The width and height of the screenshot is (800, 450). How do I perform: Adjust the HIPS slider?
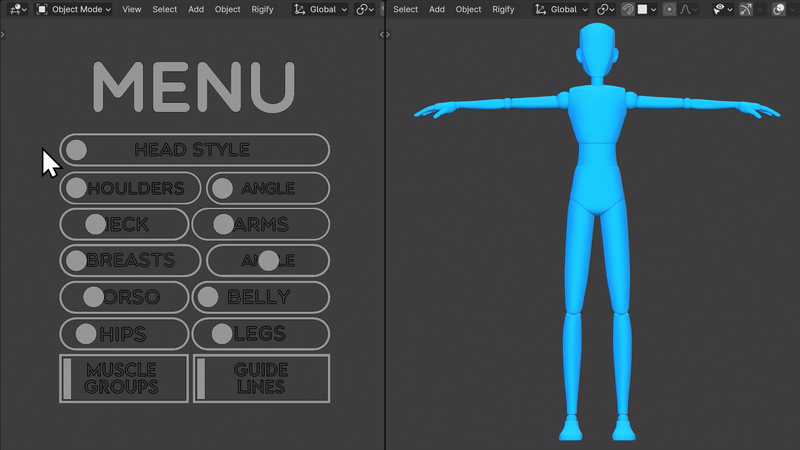point(124,334)
